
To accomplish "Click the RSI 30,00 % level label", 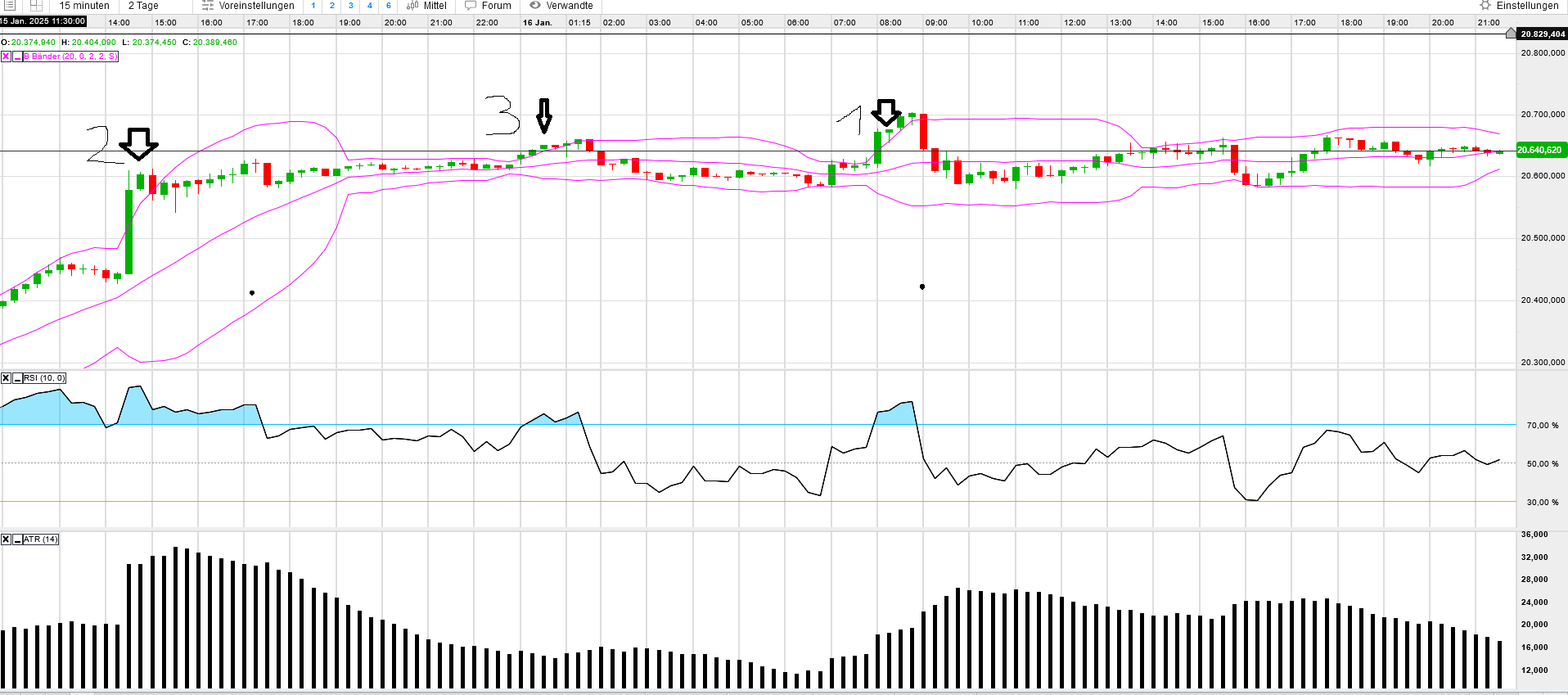I will [1543, 503].
